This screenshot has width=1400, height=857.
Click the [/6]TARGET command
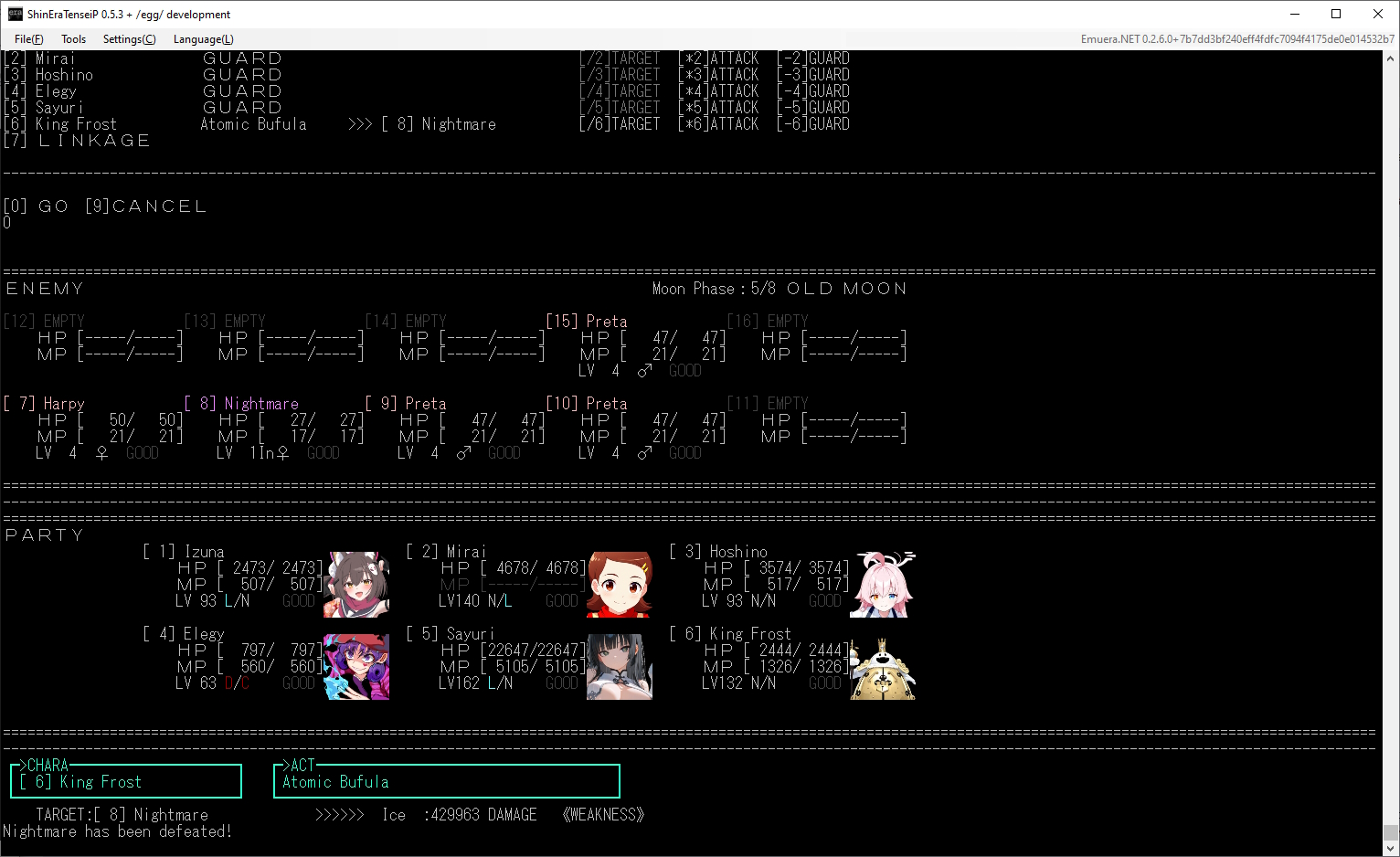click(x=620, y=124)
